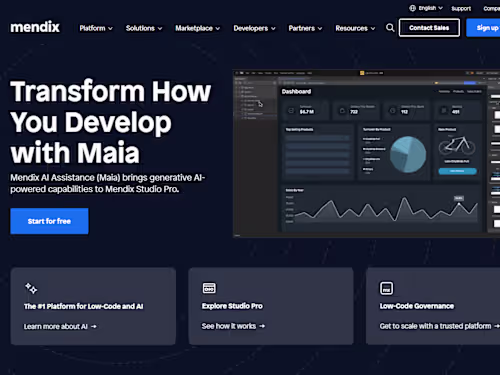Click the mendix logo
The width and height of the screenshot is (500, 375).
(35, 27)
